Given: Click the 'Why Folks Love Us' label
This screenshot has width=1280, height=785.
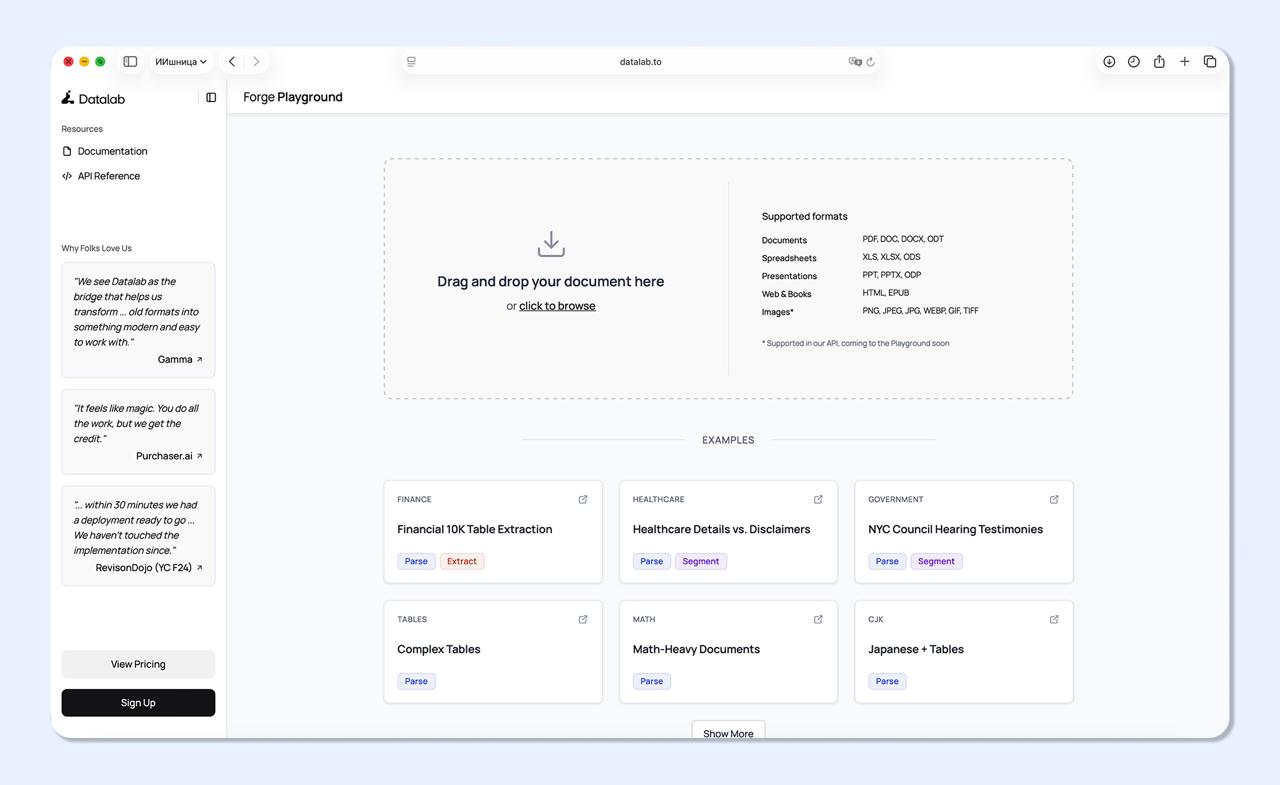Looking at the screenshot, I should [x=96, y=248].
